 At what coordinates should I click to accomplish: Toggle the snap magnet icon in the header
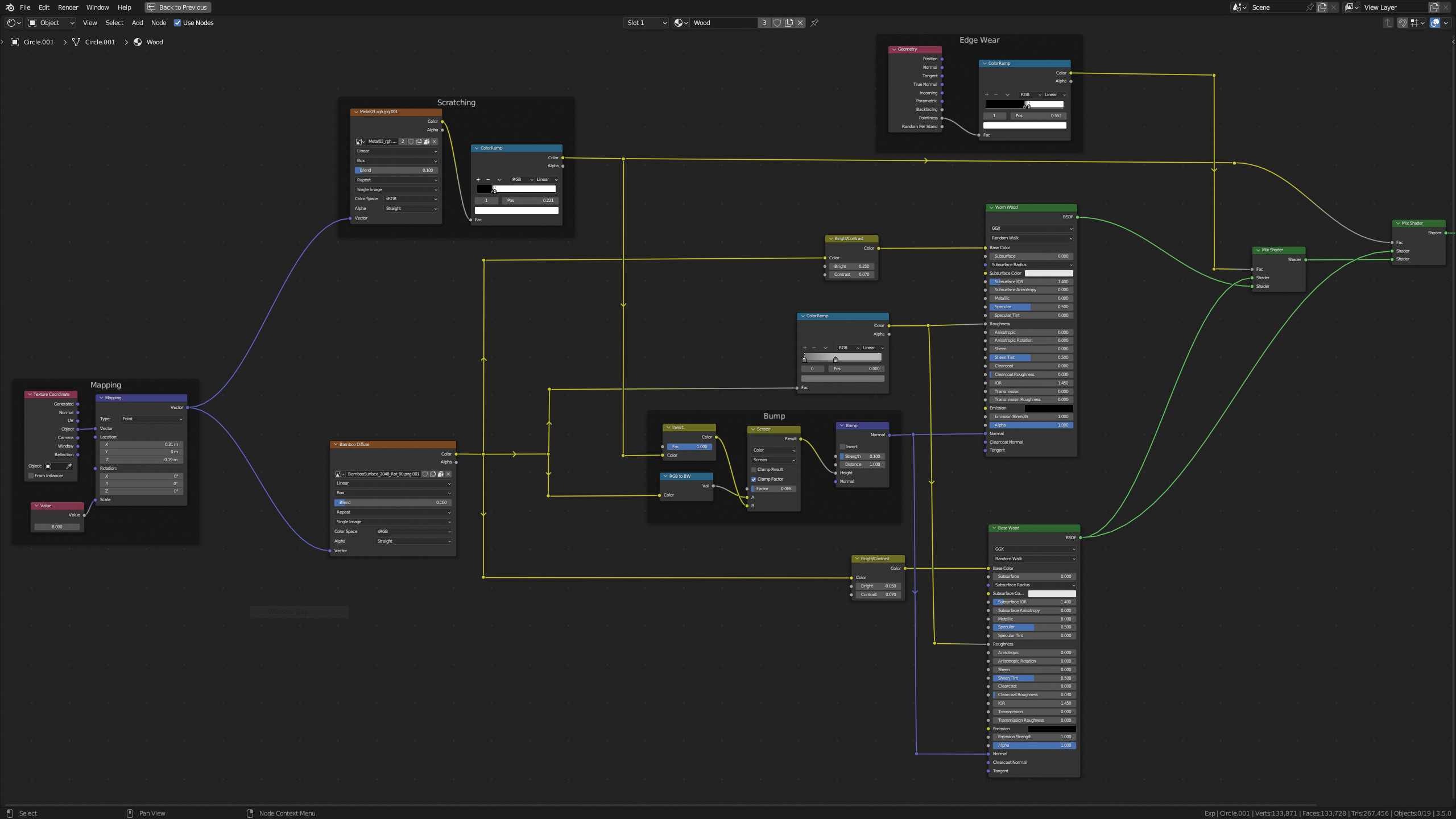[1403, 23]
